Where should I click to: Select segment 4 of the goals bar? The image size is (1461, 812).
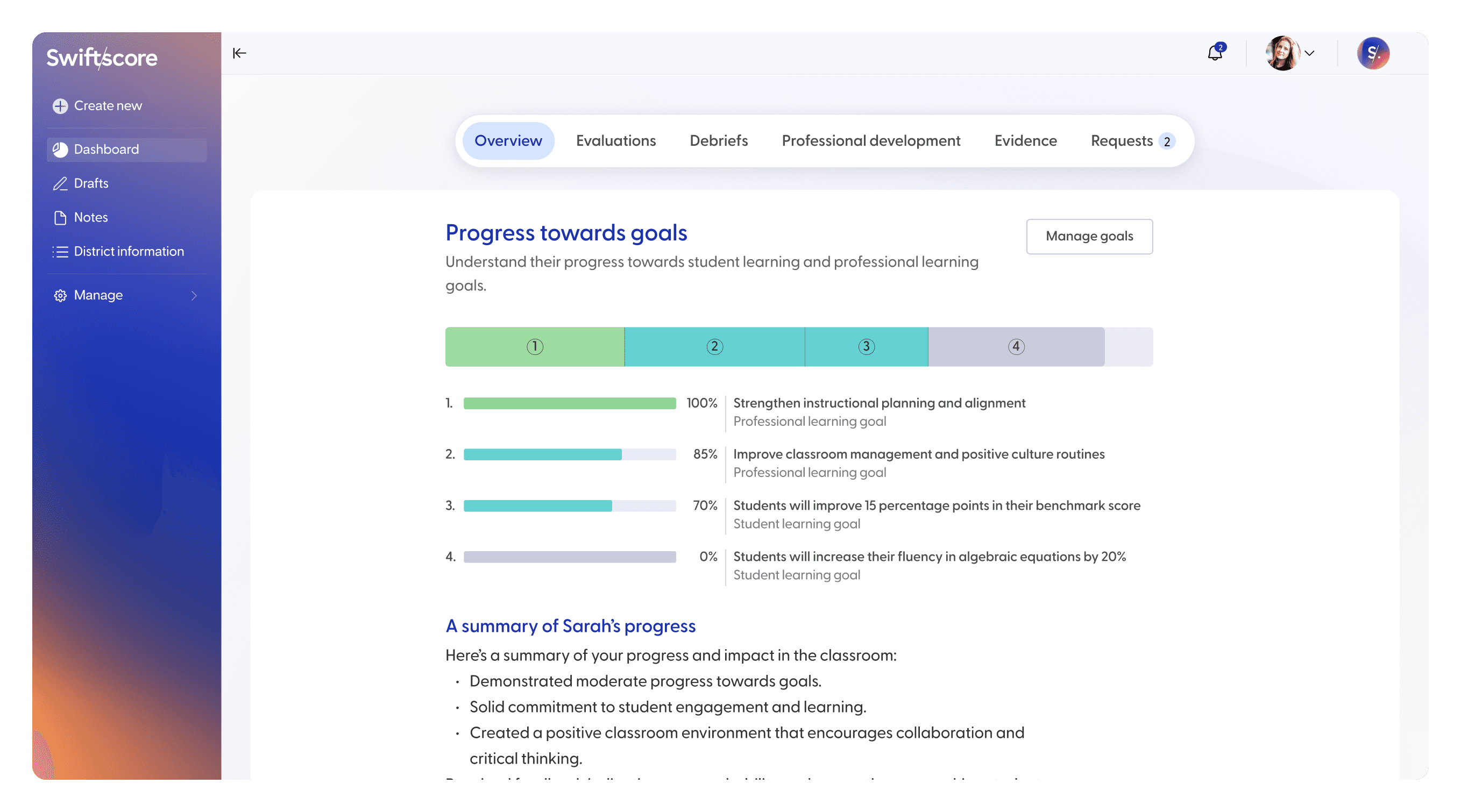[x=1016, y=346]
